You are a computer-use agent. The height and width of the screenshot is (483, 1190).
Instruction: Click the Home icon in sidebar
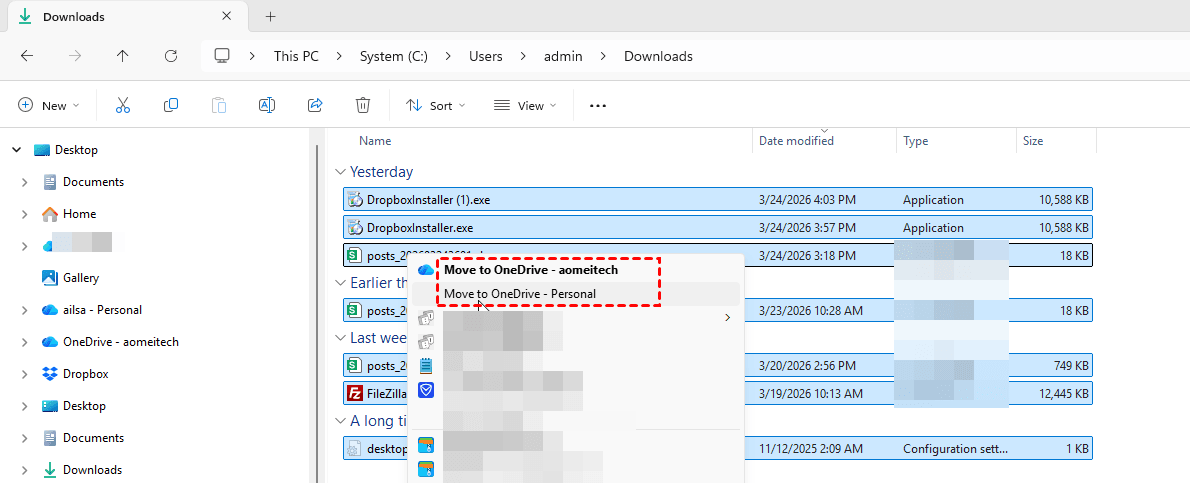point(50,214)
